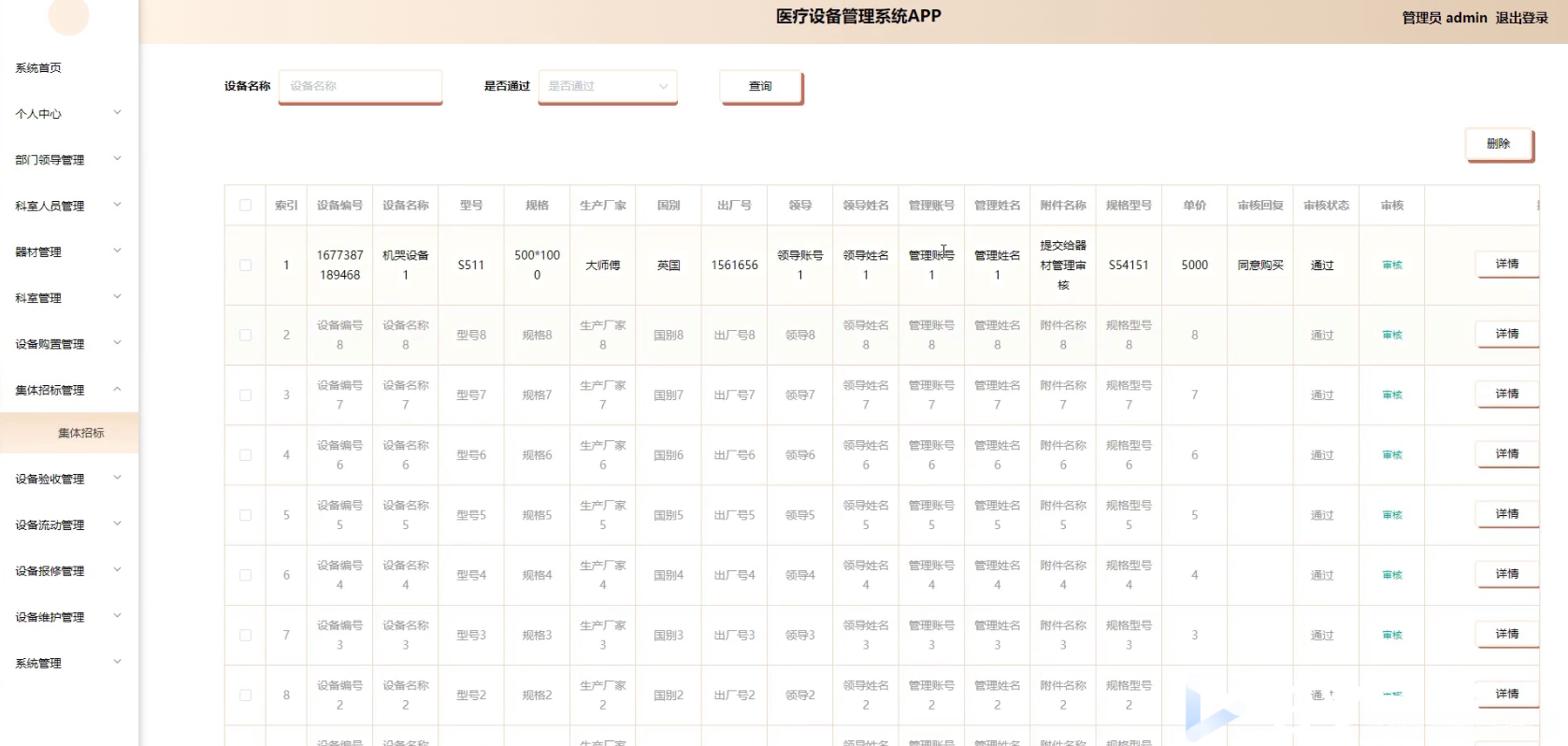This screenshot has width=1568, height=746.
Task: Click the 审核 link in row index 1
Action: point(1392,265)
